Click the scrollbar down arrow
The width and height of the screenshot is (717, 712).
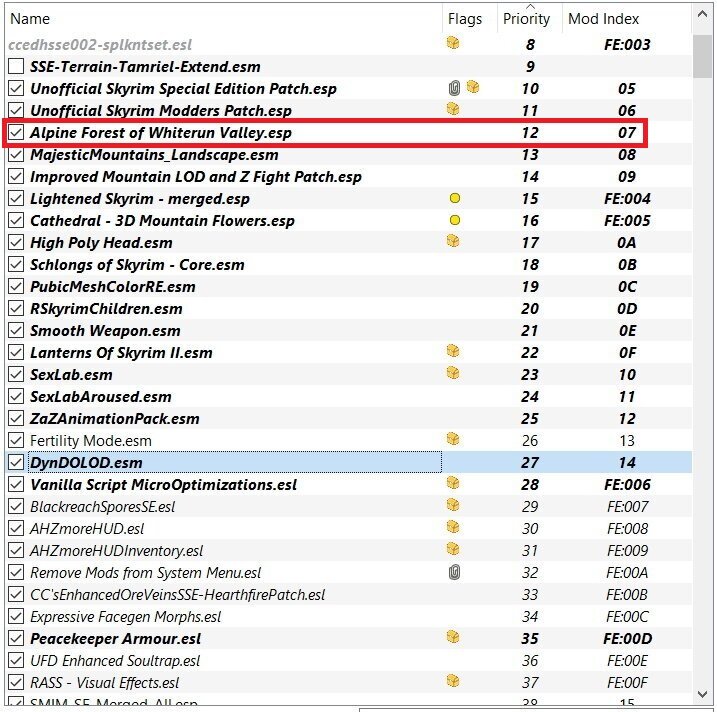[x=702, y=694]
